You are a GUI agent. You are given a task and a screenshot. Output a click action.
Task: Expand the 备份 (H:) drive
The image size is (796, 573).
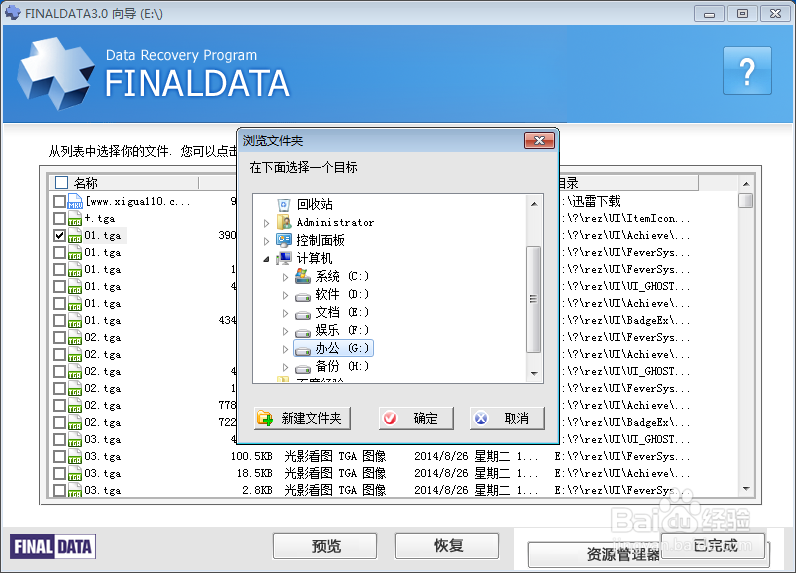click(285, 367)
